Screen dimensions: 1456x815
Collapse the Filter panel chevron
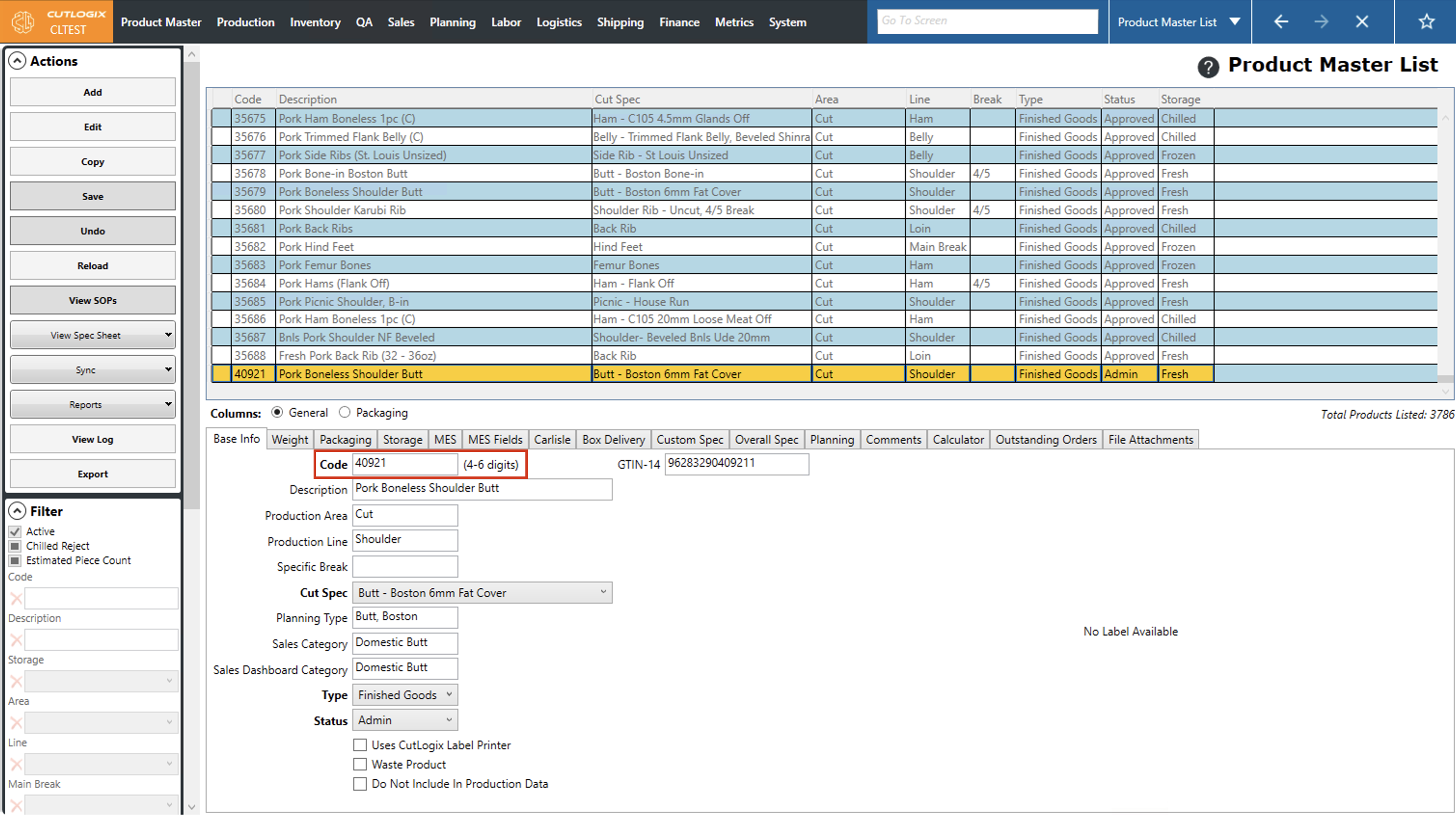click(17, 512)
